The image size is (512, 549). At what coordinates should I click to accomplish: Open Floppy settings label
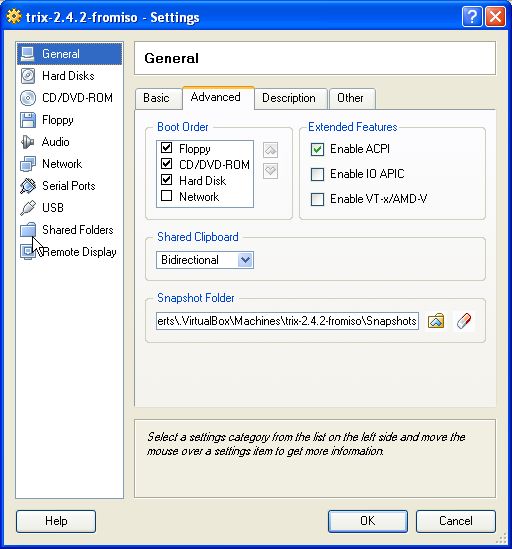tap(58, 120)
